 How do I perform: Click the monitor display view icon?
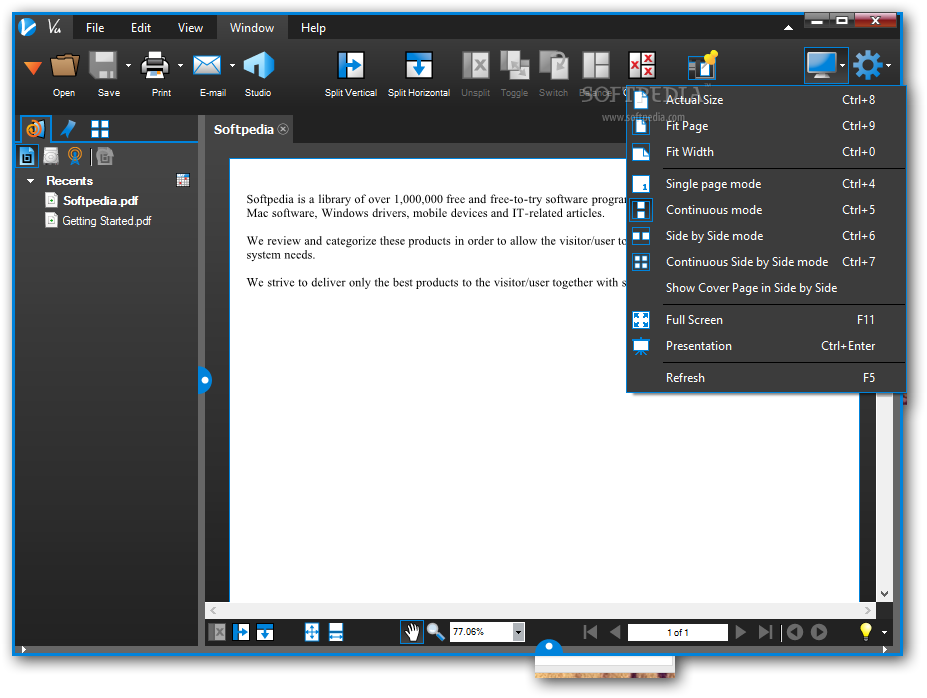tap(822, 66)
